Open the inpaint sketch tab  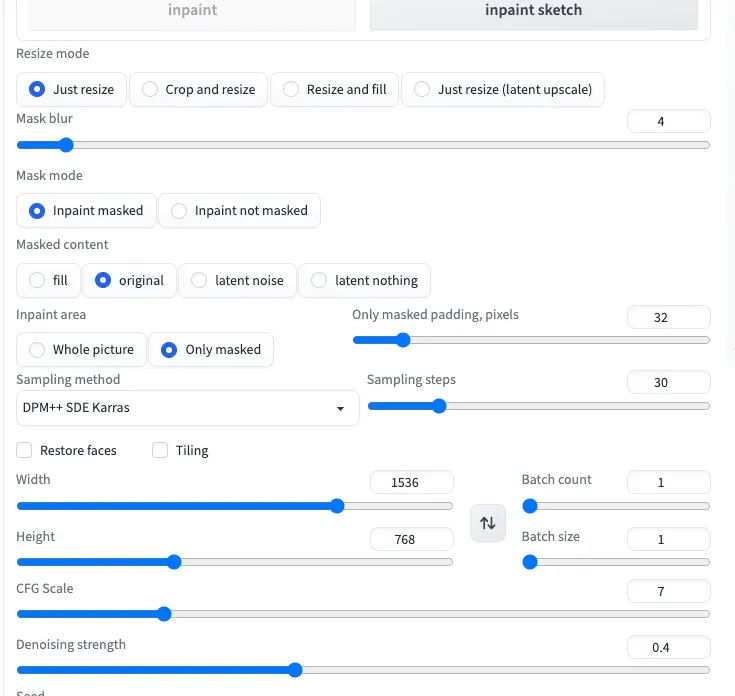pyautogui.click(x=533, y=11)
